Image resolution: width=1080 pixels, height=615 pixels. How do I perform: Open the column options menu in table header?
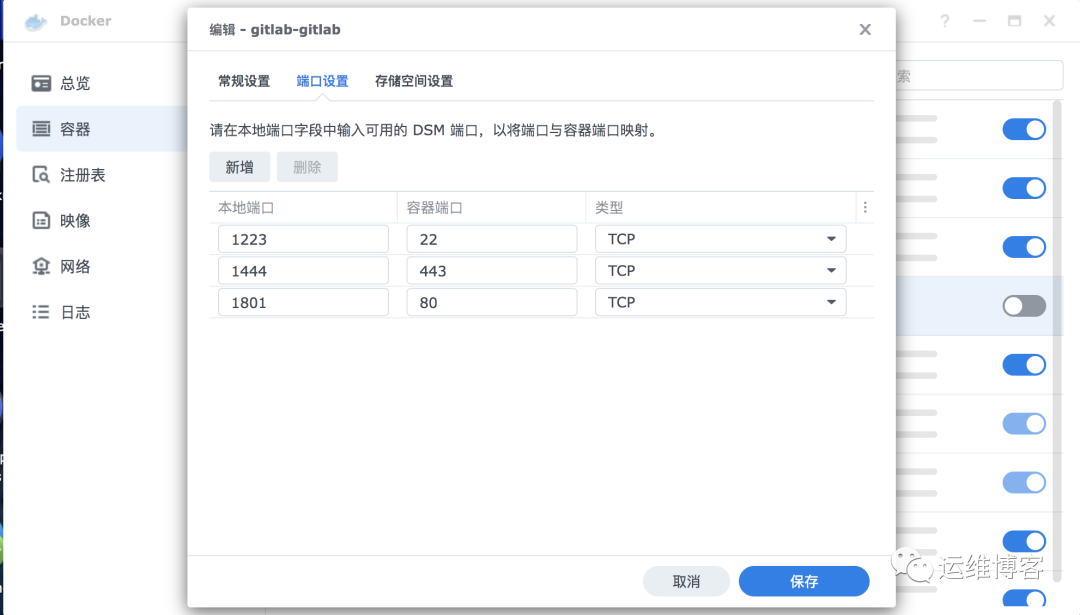(x=865, y=207)
